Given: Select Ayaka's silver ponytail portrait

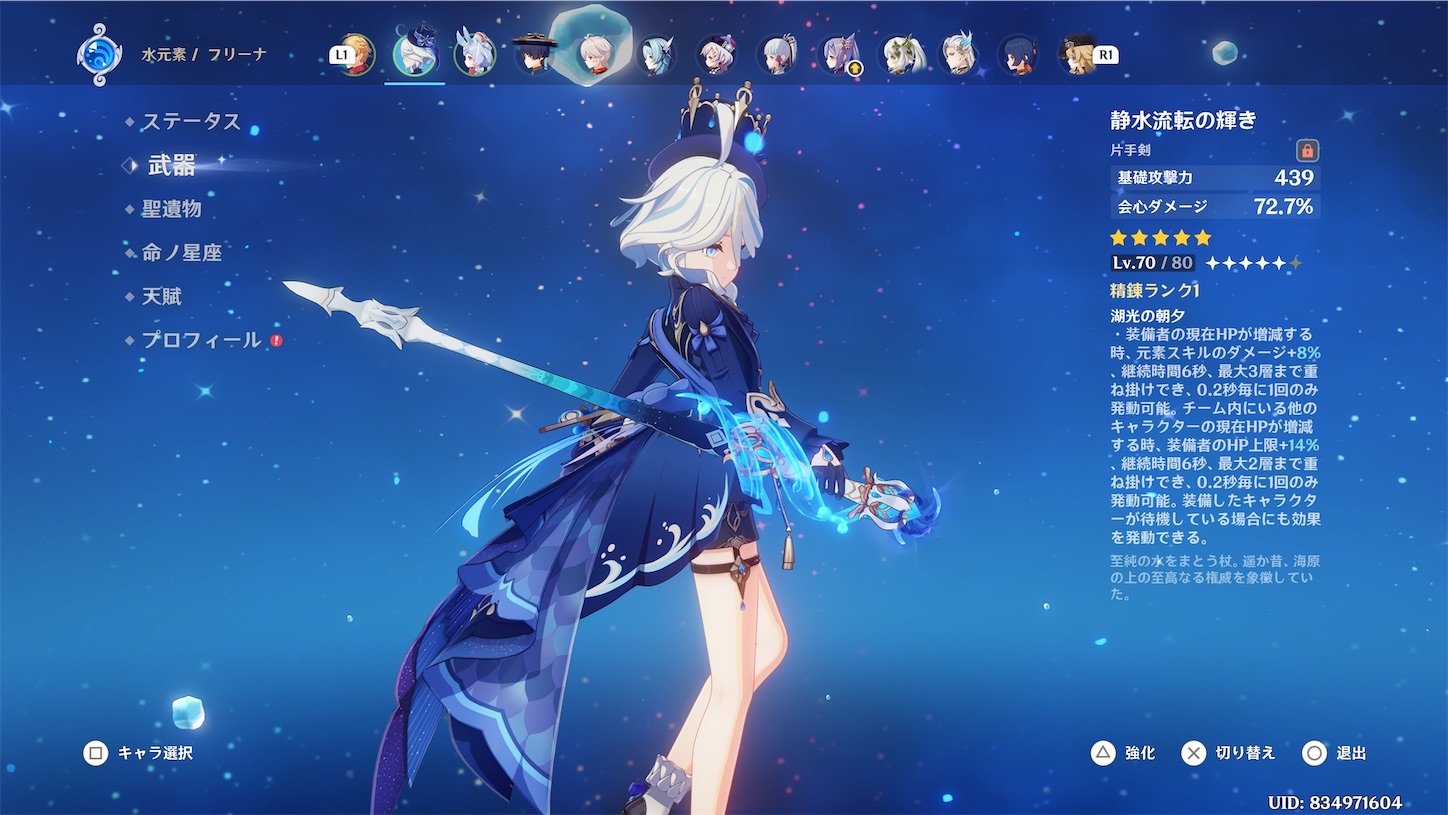Looking at the screenshot, I should point(777,55).
